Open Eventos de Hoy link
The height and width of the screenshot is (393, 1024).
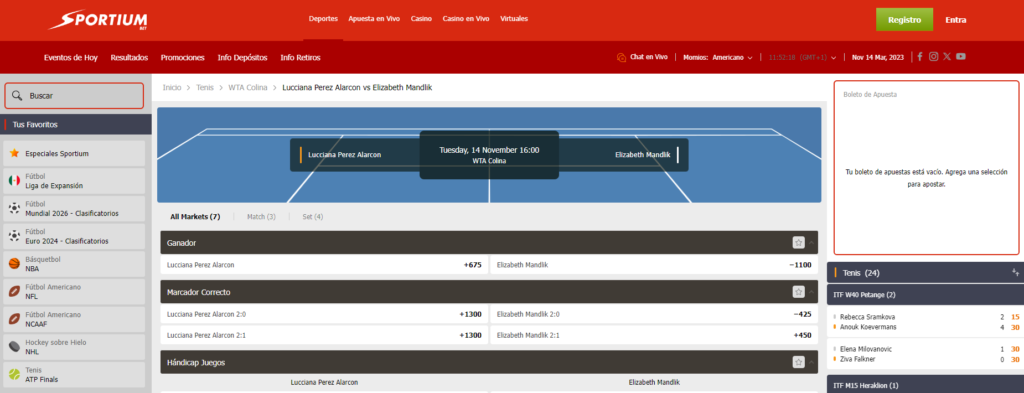71,57
